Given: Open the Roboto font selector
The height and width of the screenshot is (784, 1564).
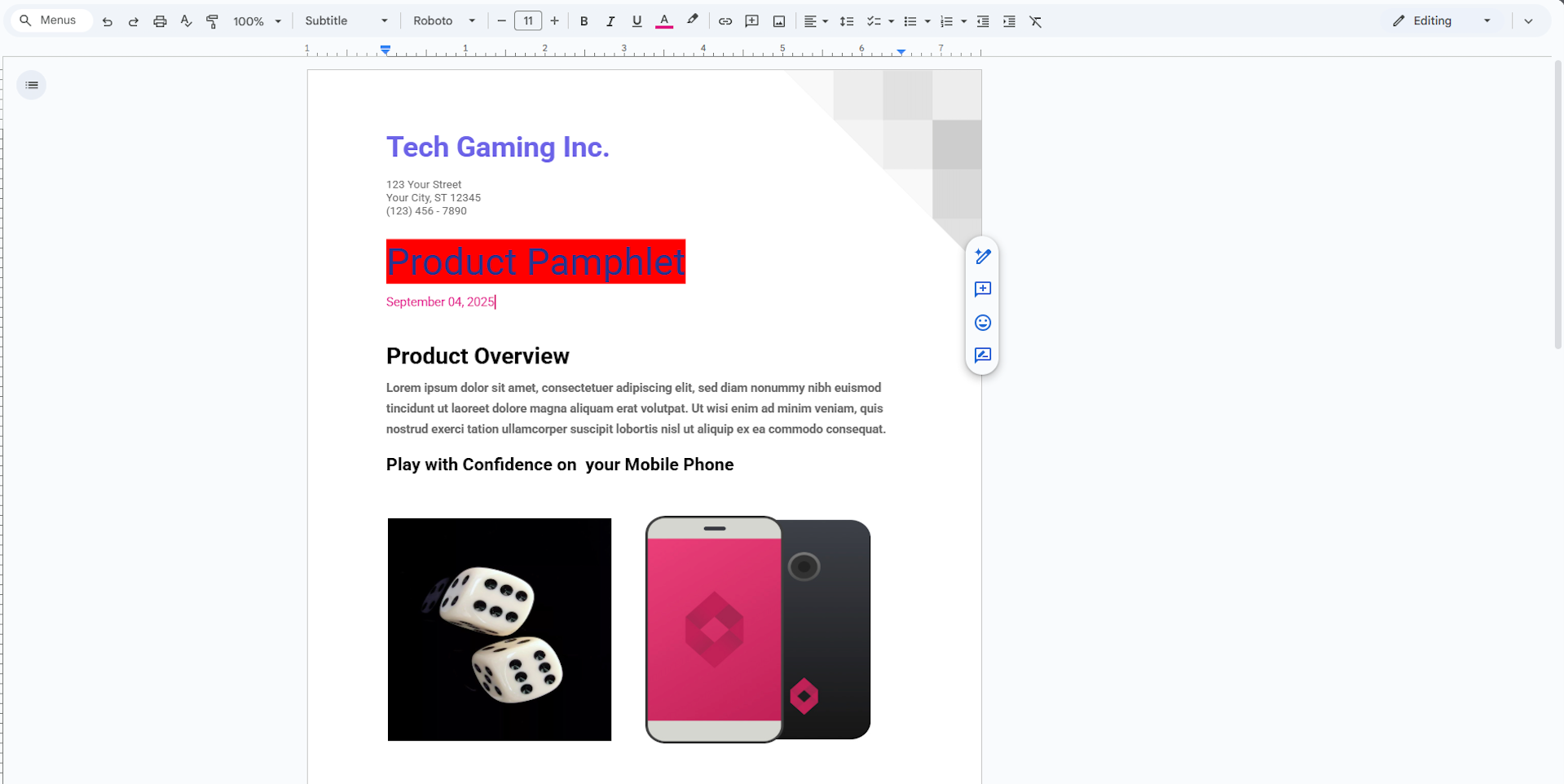Looking at the screenshot, I should 443,20.
